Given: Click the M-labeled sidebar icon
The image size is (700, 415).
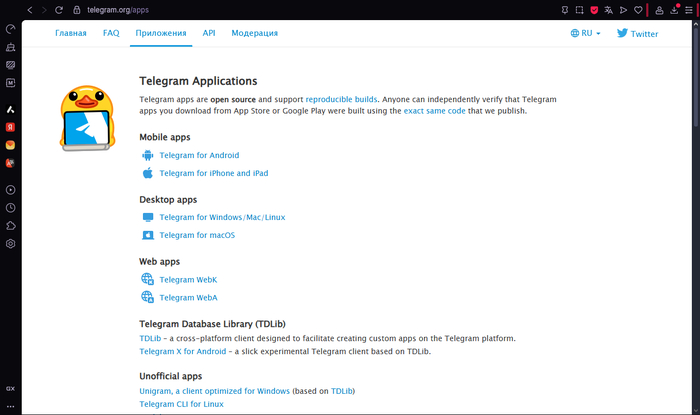Looking at the screenshot, I should click(x=10, y=83).
